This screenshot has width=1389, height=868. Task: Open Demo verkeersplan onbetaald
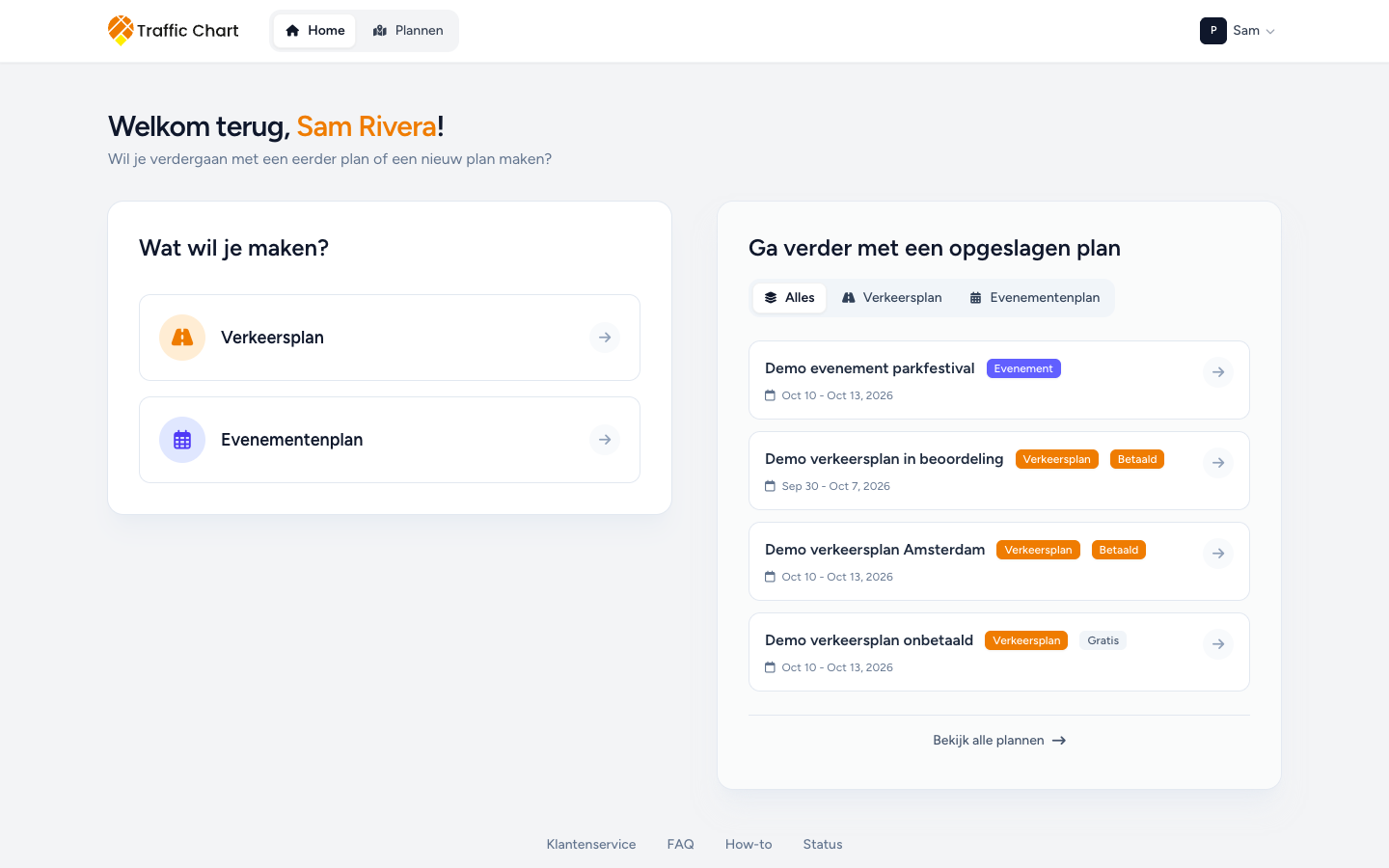pyautogui.click(x=999, y=652)
